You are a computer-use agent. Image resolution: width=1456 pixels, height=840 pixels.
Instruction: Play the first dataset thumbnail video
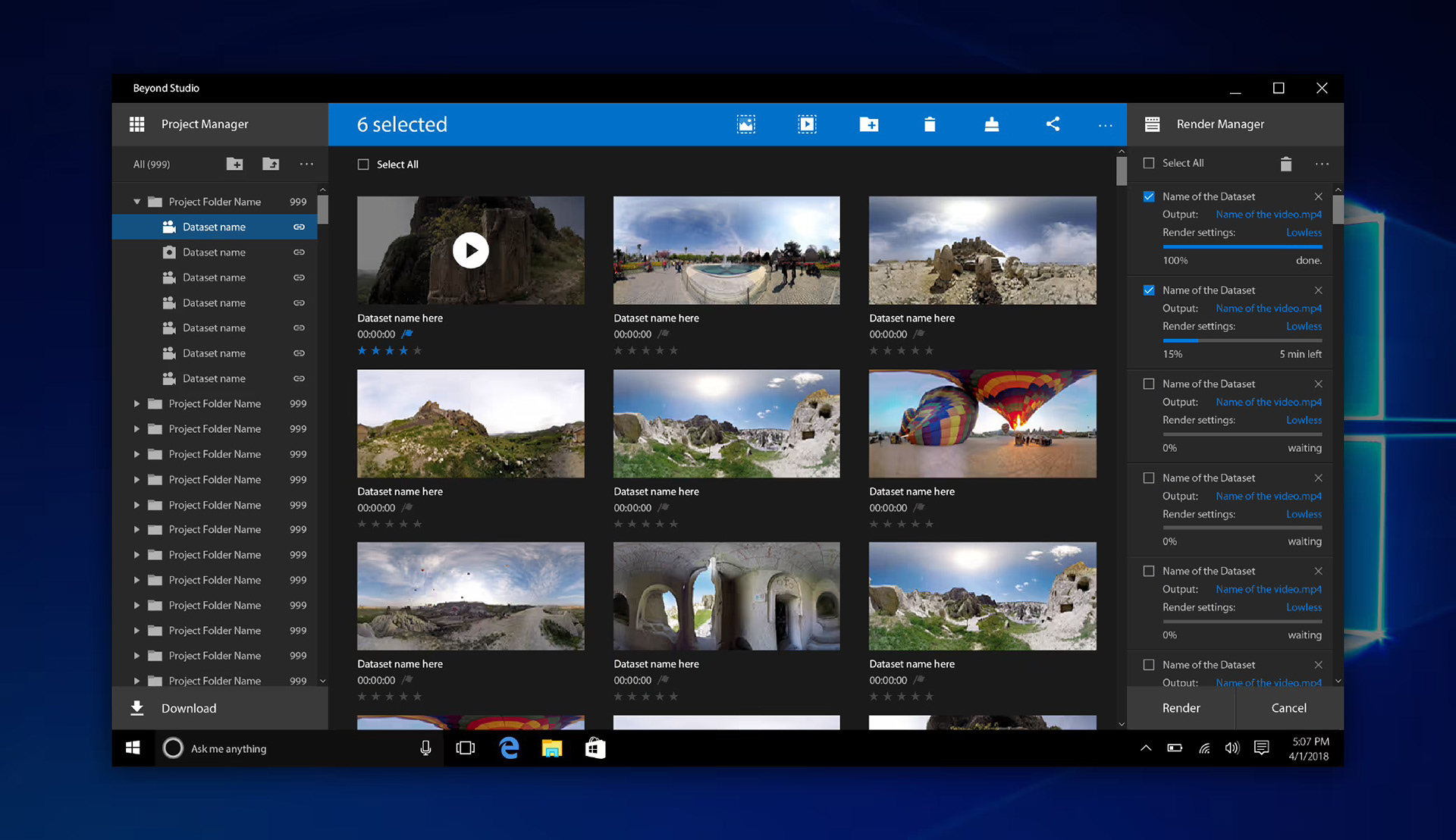pyautogui.click(x=470, y=250)
